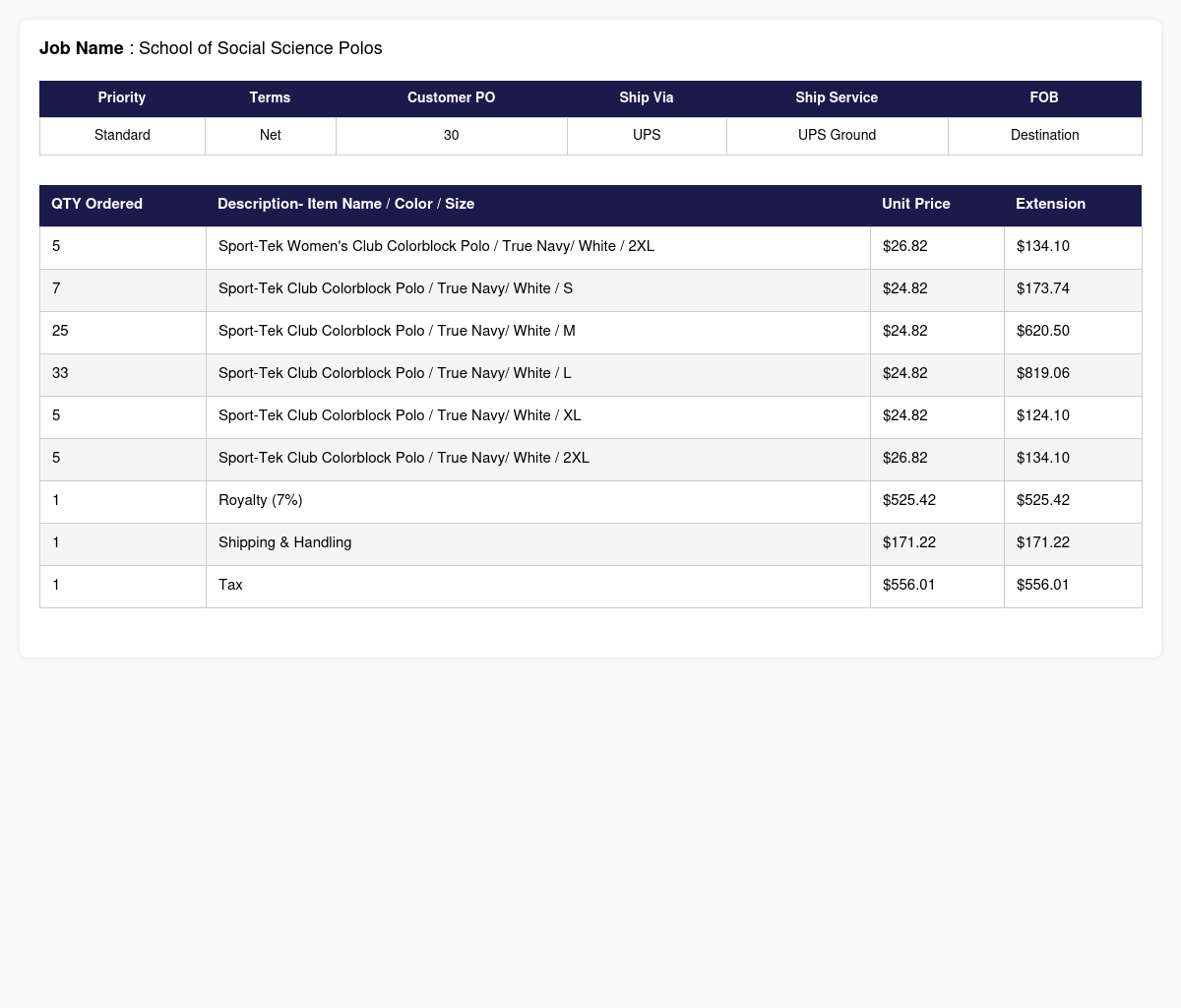This screenshot has height=1008, width=1181.
Task: Click extension $525.42 in the Royalty row
Action: coord(1073,501)
